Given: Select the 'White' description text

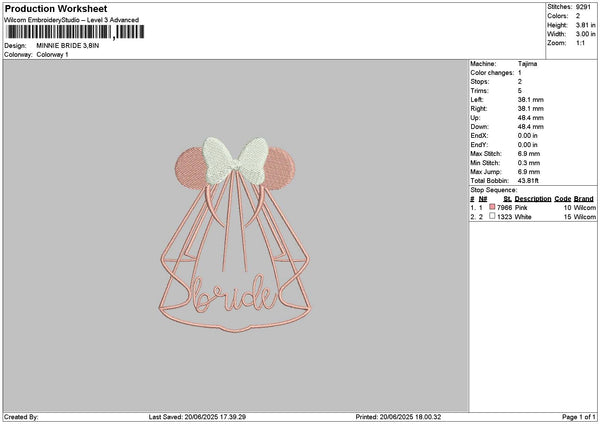Looking at the screenshot, I should (x=523, y=217).
